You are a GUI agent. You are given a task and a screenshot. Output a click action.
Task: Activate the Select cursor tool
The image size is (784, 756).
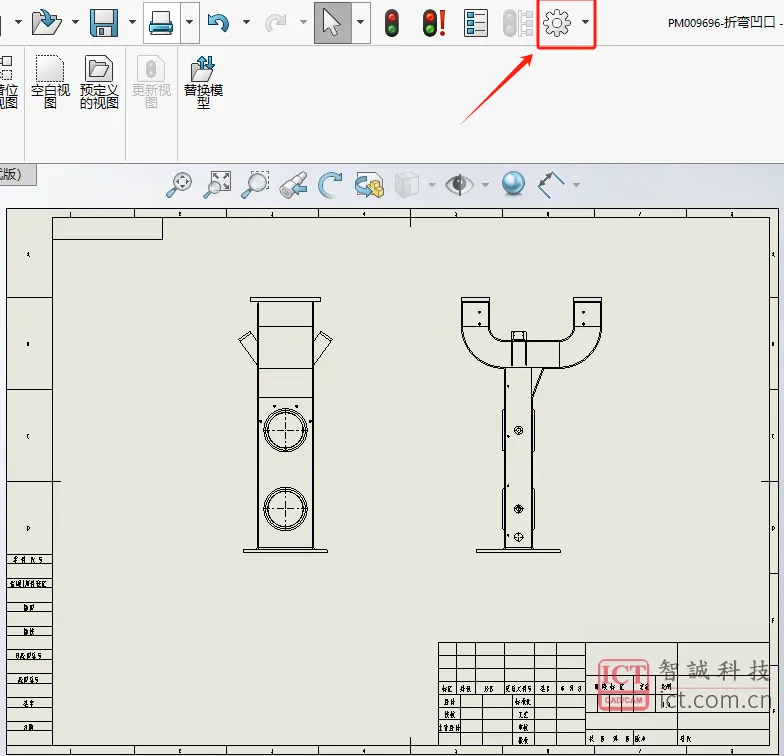click(x=332, y=23)
